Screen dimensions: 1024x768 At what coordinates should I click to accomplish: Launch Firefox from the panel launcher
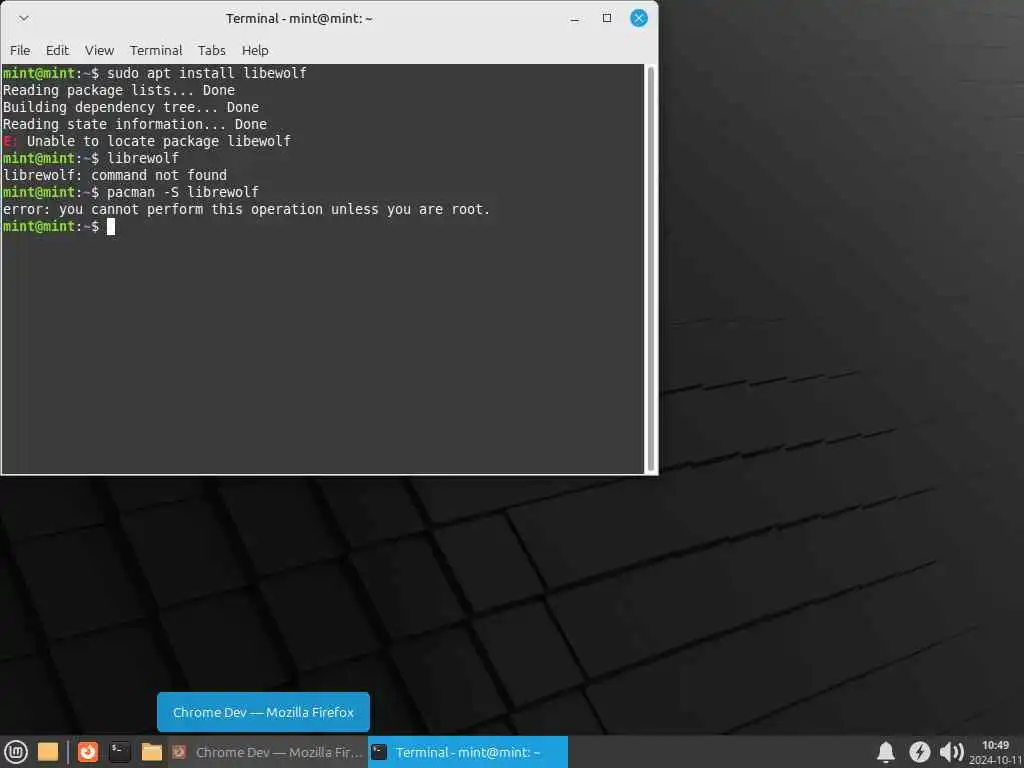[88, 752]
